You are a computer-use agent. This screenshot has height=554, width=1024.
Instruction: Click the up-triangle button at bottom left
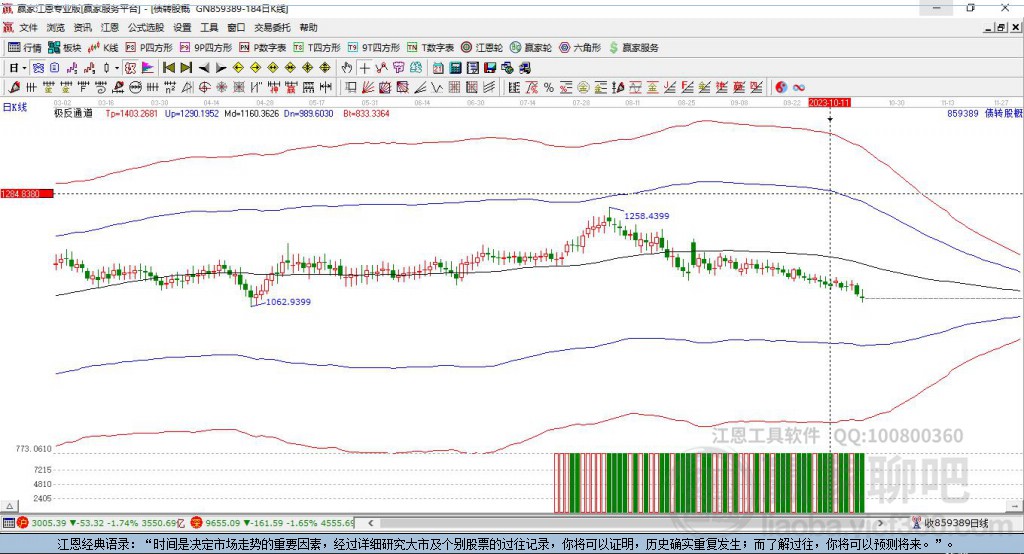coord(9,506)
